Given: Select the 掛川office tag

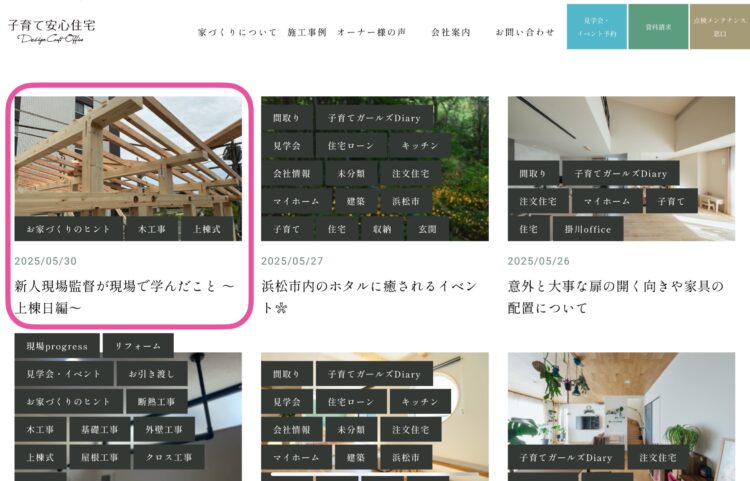Looking at the screenshot, I should 588,229.
